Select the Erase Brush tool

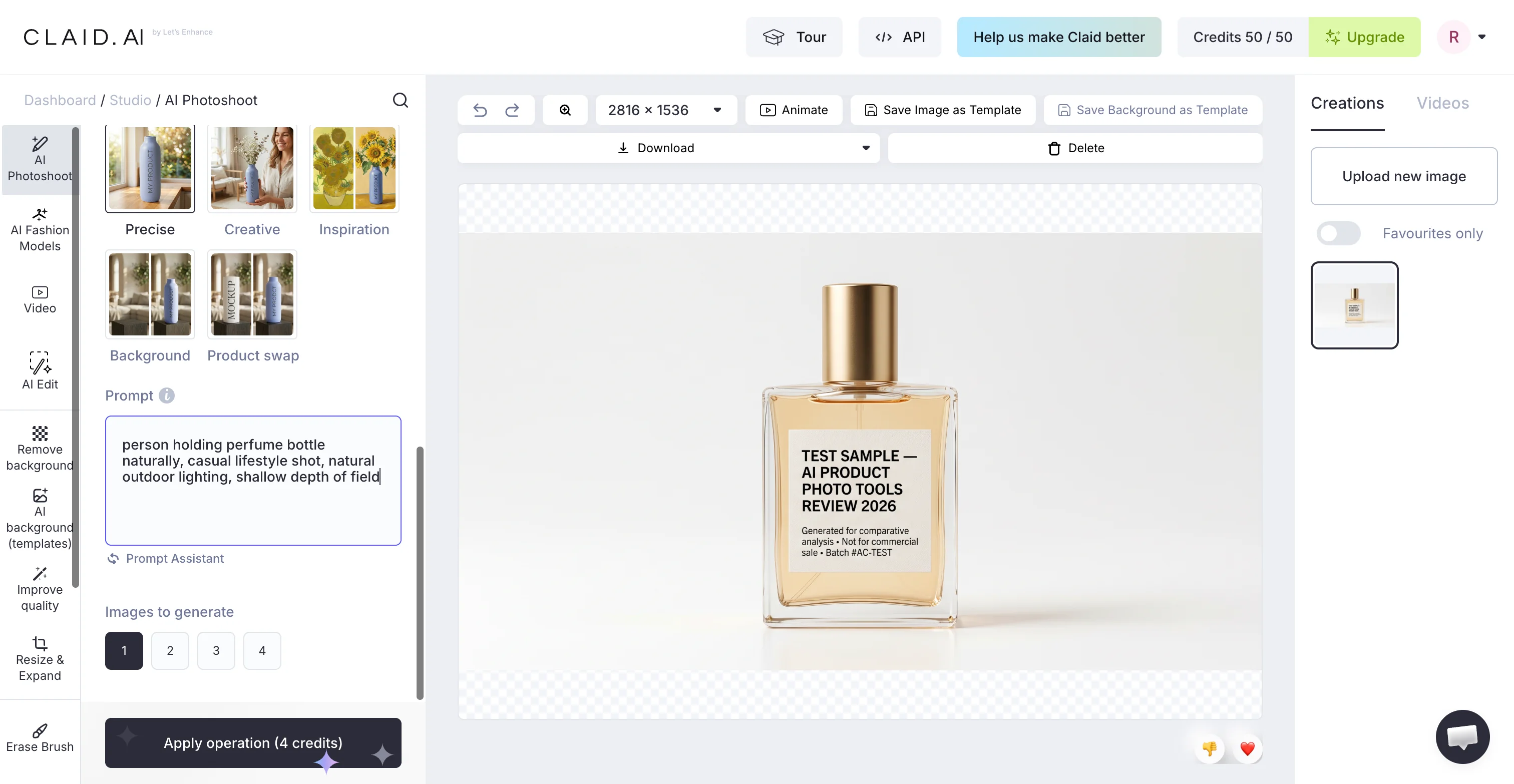pos(40,737)
